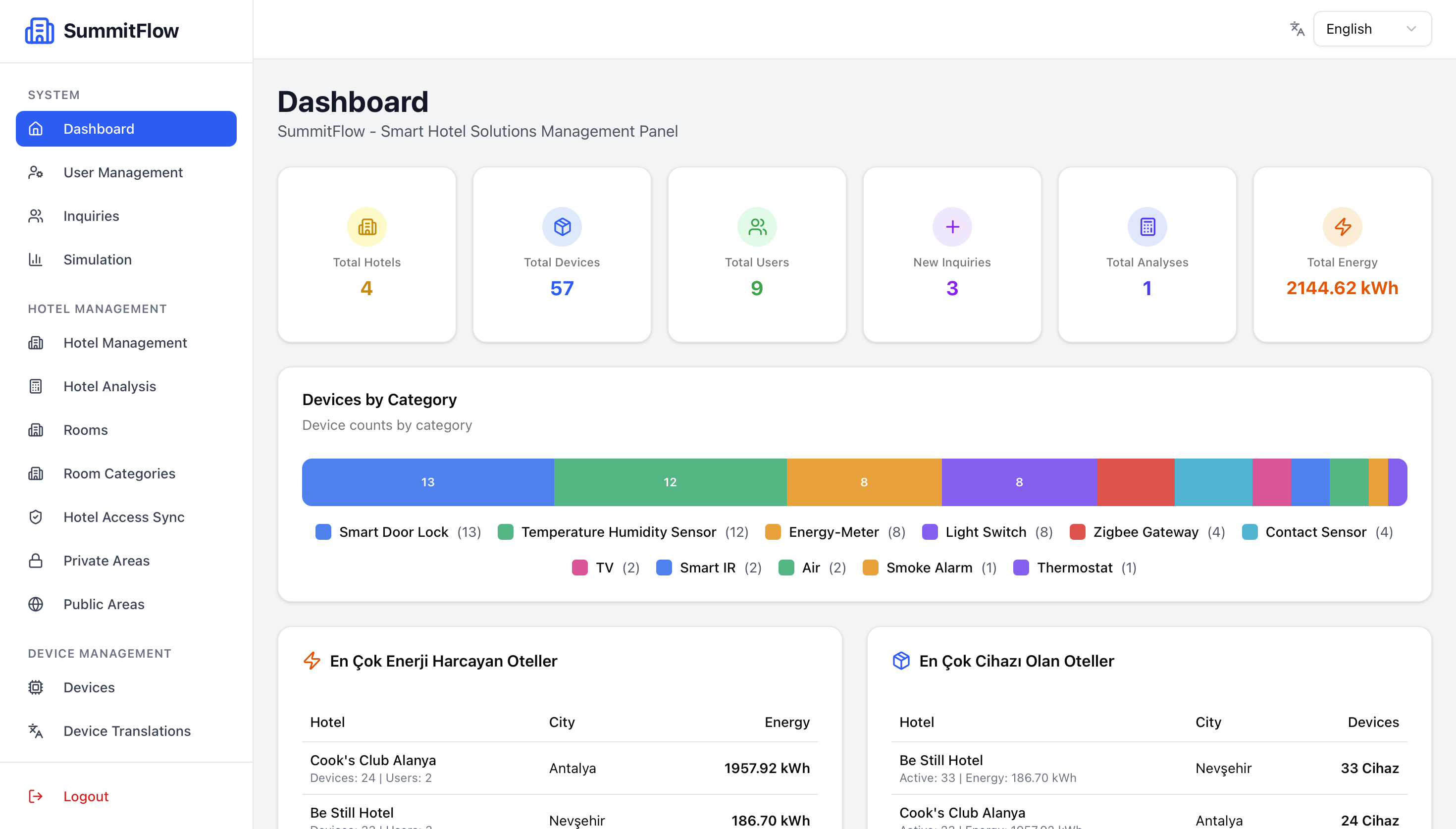Open Public Areas via globe icon

click(36, 604)
